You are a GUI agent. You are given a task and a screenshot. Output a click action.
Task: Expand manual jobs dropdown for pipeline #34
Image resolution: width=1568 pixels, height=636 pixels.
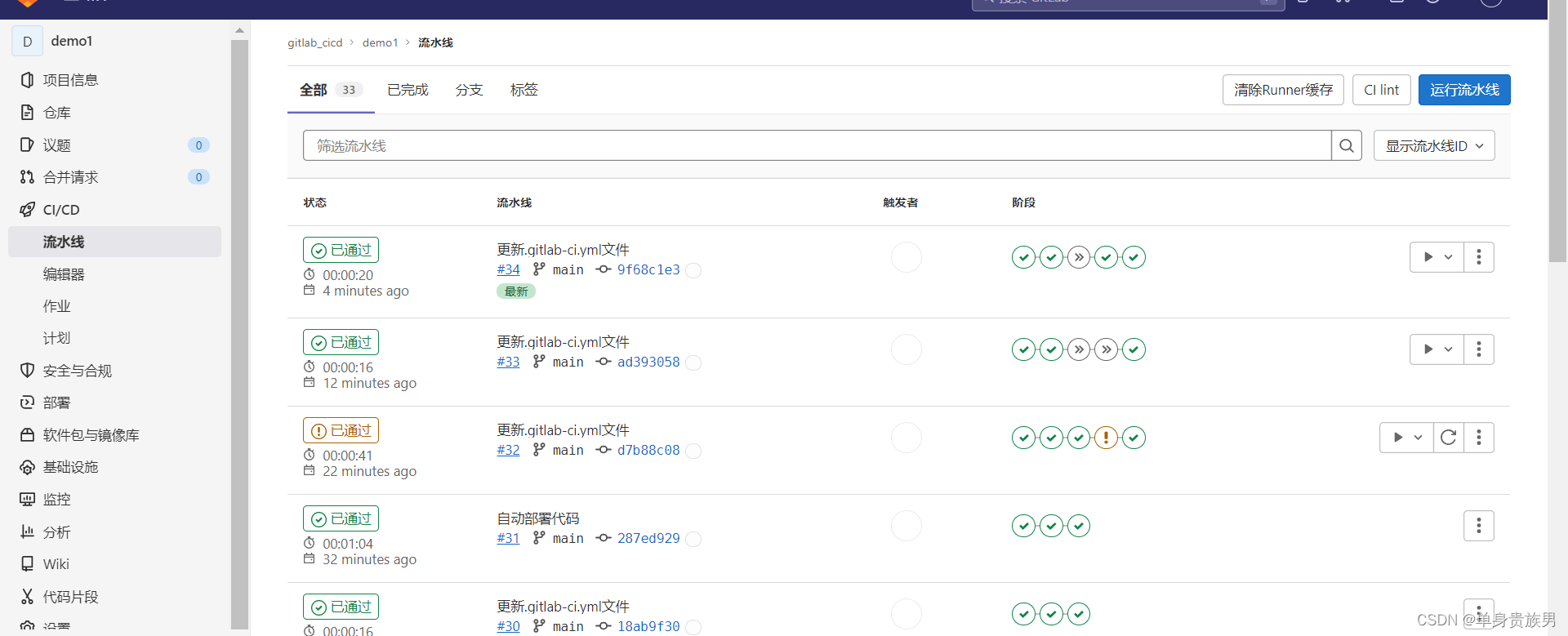pos(1437,257)
